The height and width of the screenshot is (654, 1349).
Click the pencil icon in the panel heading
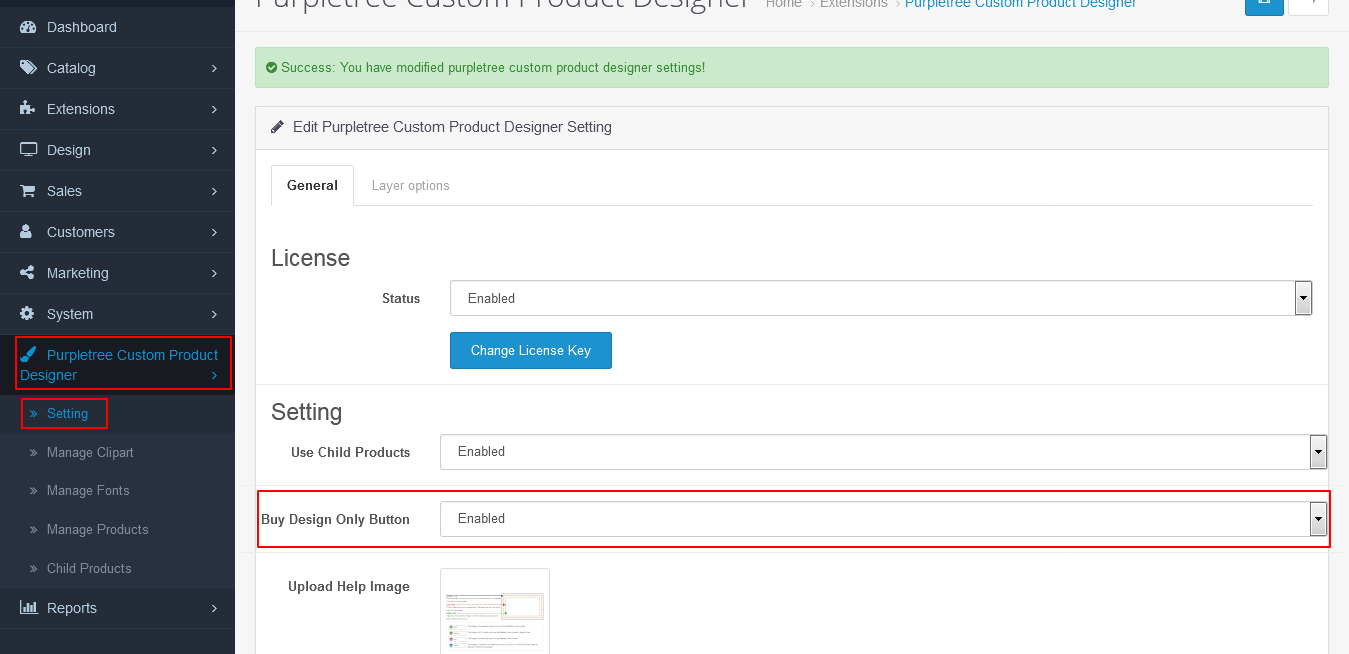[x=278, y=127]
